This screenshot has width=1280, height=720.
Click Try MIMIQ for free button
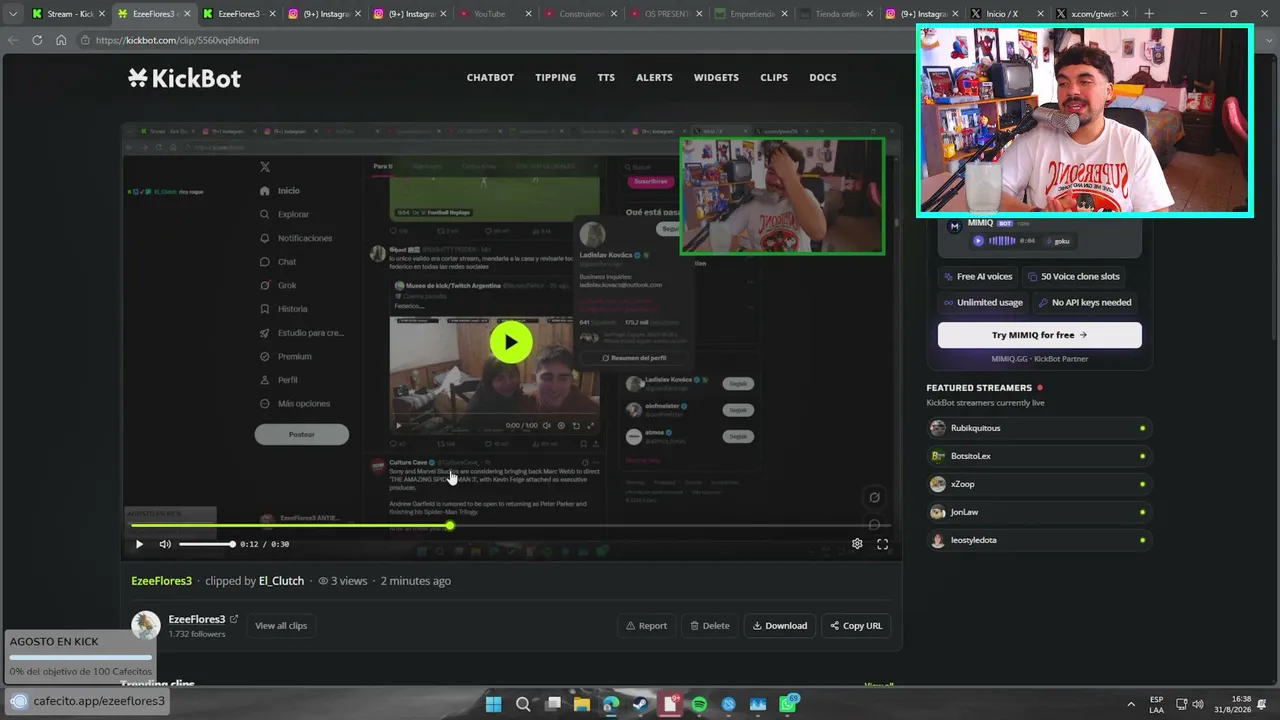pos(1039,335)
